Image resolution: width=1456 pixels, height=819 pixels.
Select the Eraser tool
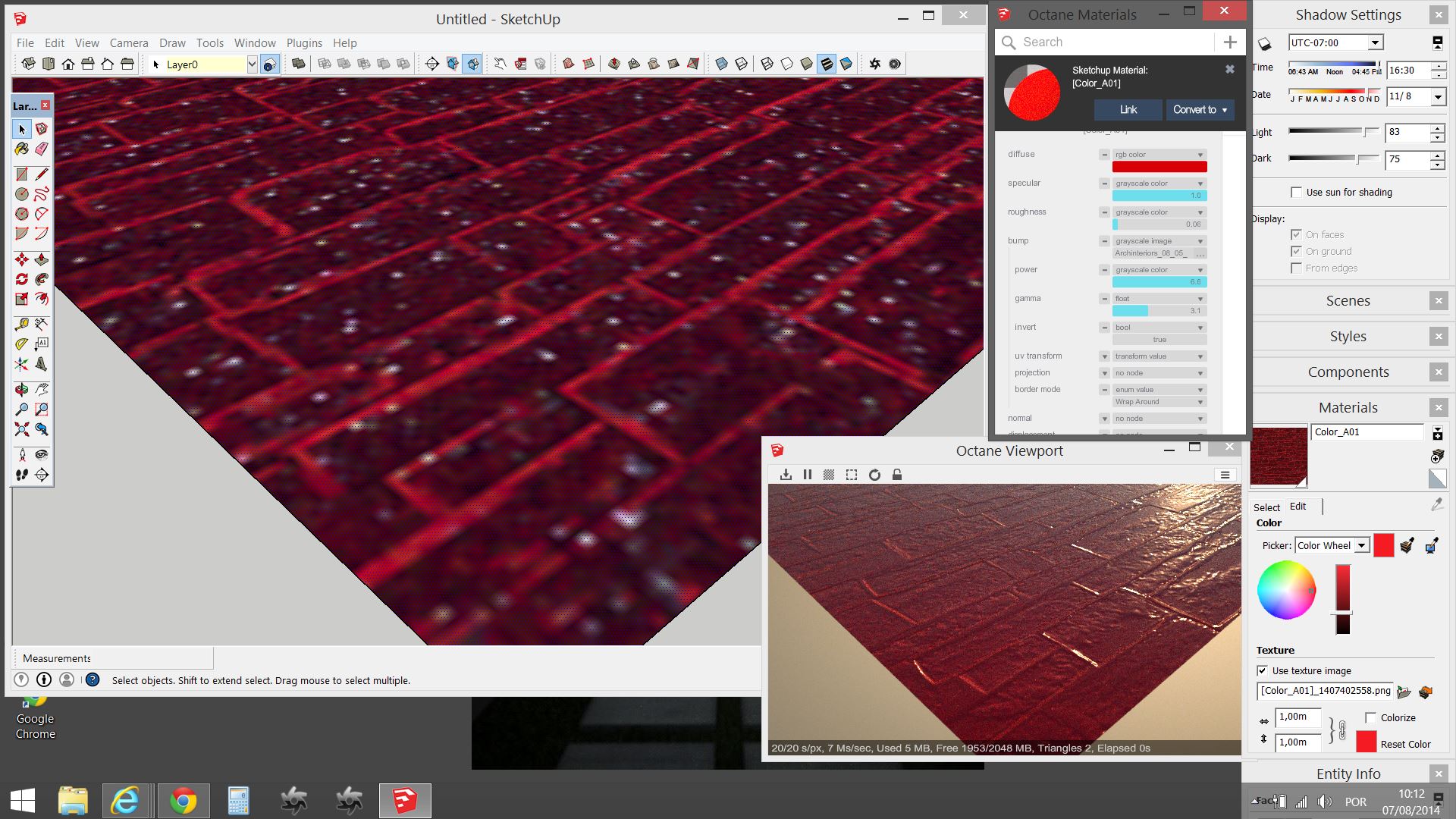click(x=42, y=149)
